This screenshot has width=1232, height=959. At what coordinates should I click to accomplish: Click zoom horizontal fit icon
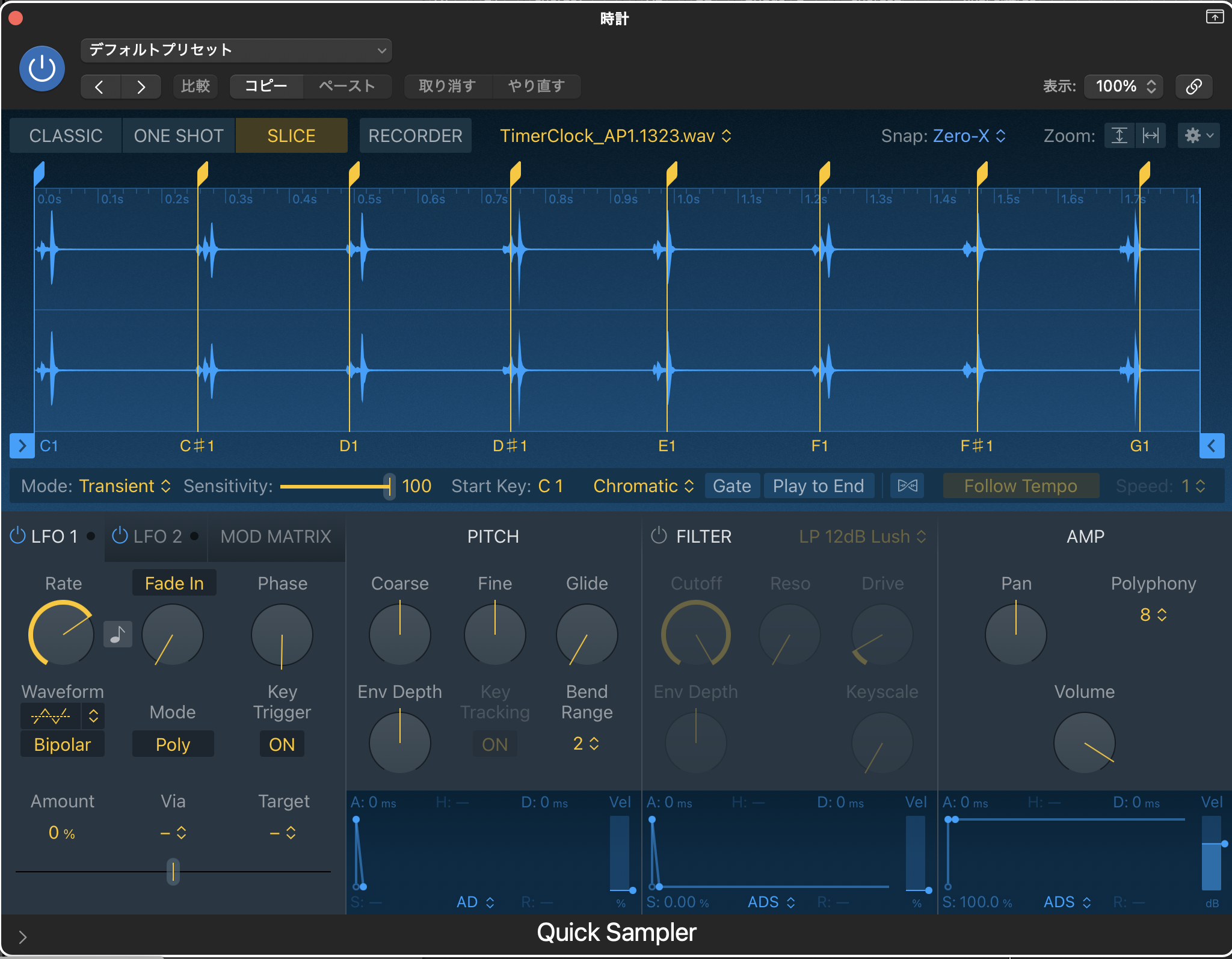(1151, 136)
